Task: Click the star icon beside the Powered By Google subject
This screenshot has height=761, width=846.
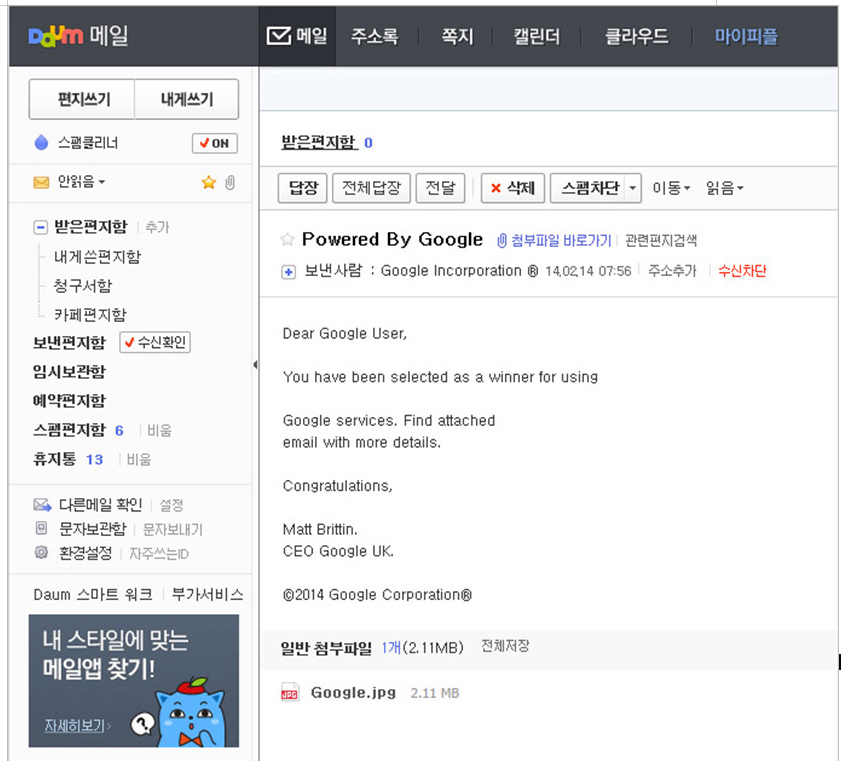Action: [287, 239]
